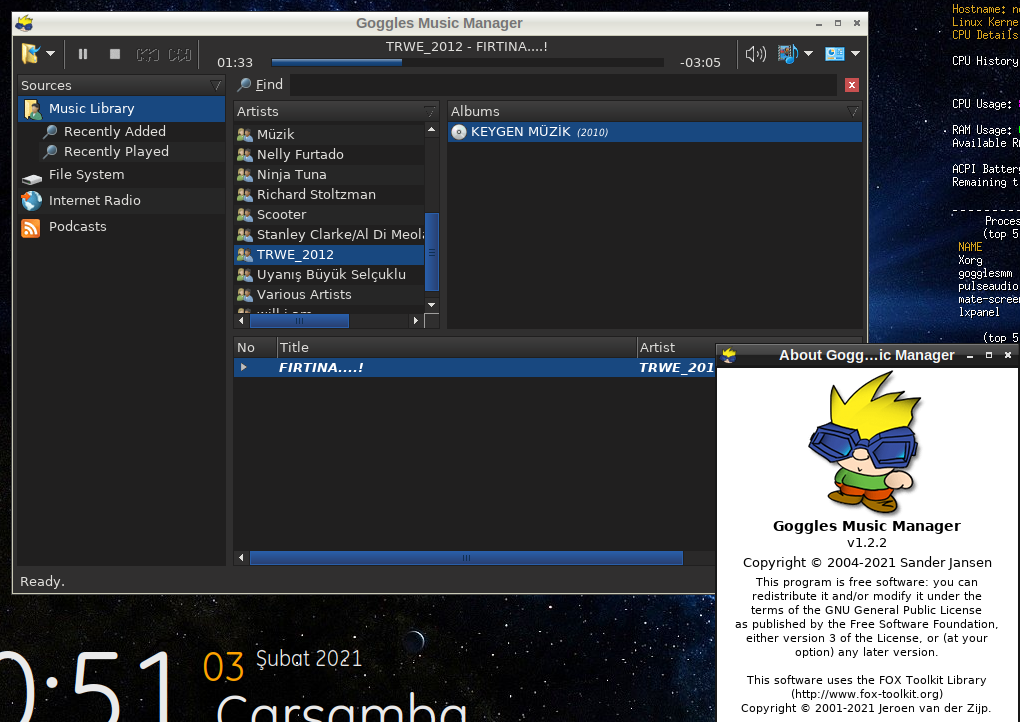Screen dimensions: 1020x722
Task: Click the Internet Radio globe icon
Action: click(31, 201)
